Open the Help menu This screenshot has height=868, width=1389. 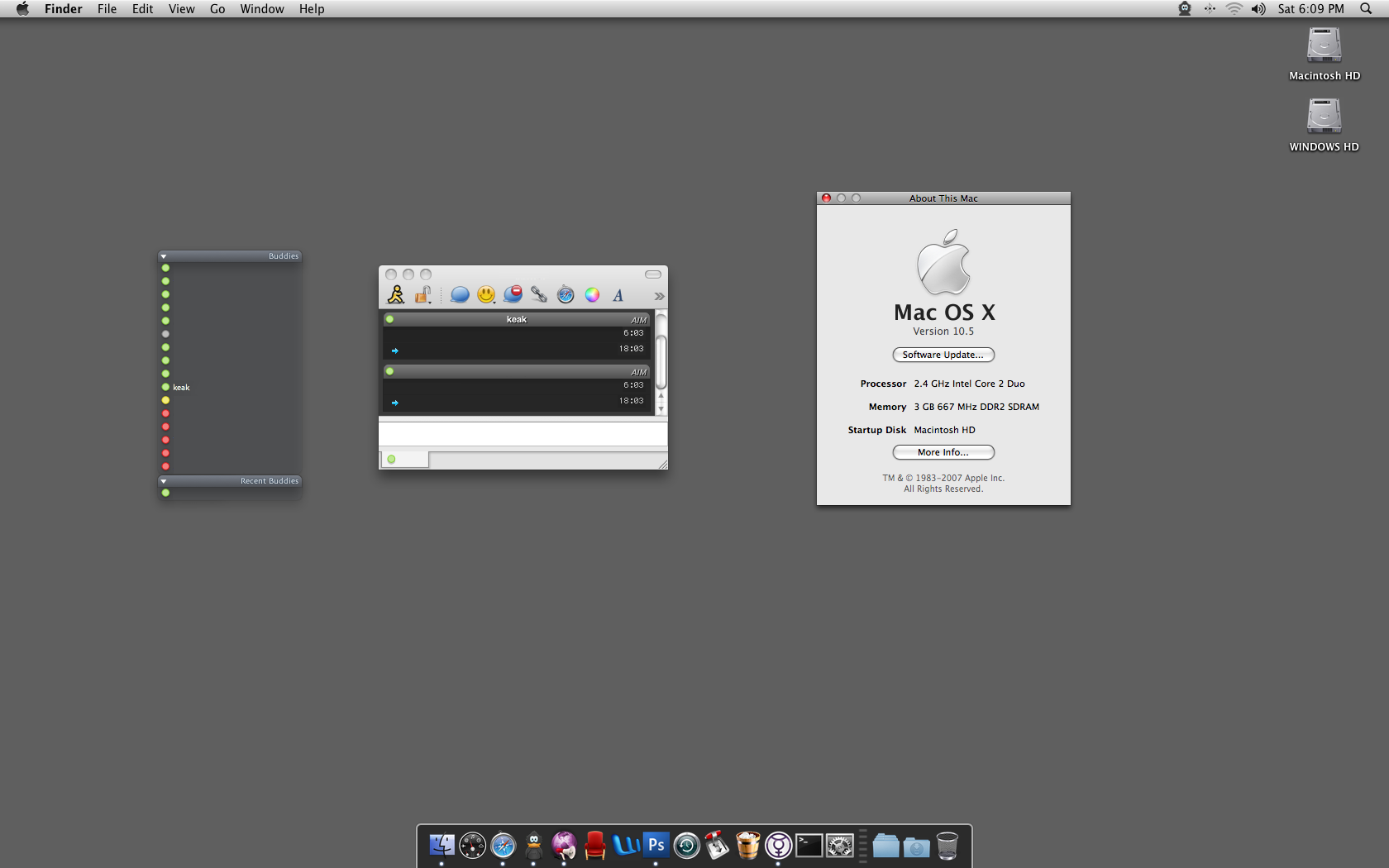pyautogui.click(x=312, y=9)
